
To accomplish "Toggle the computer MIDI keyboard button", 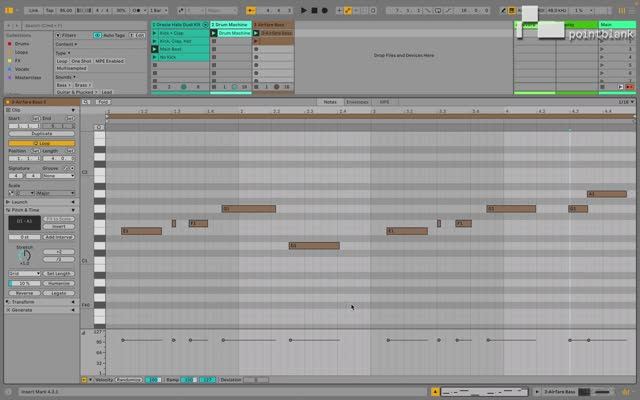I will click(511, 11).
